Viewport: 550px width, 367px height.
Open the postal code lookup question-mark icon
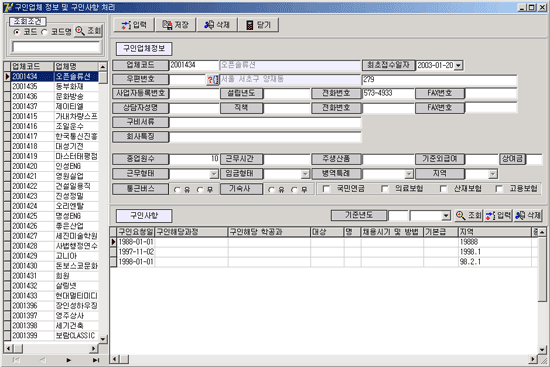pyautogui.click(x=213, y=80)
